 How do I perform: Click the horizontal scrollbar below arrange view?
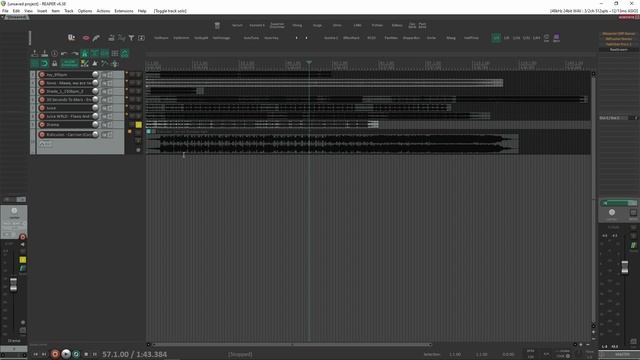pos(292,344)
